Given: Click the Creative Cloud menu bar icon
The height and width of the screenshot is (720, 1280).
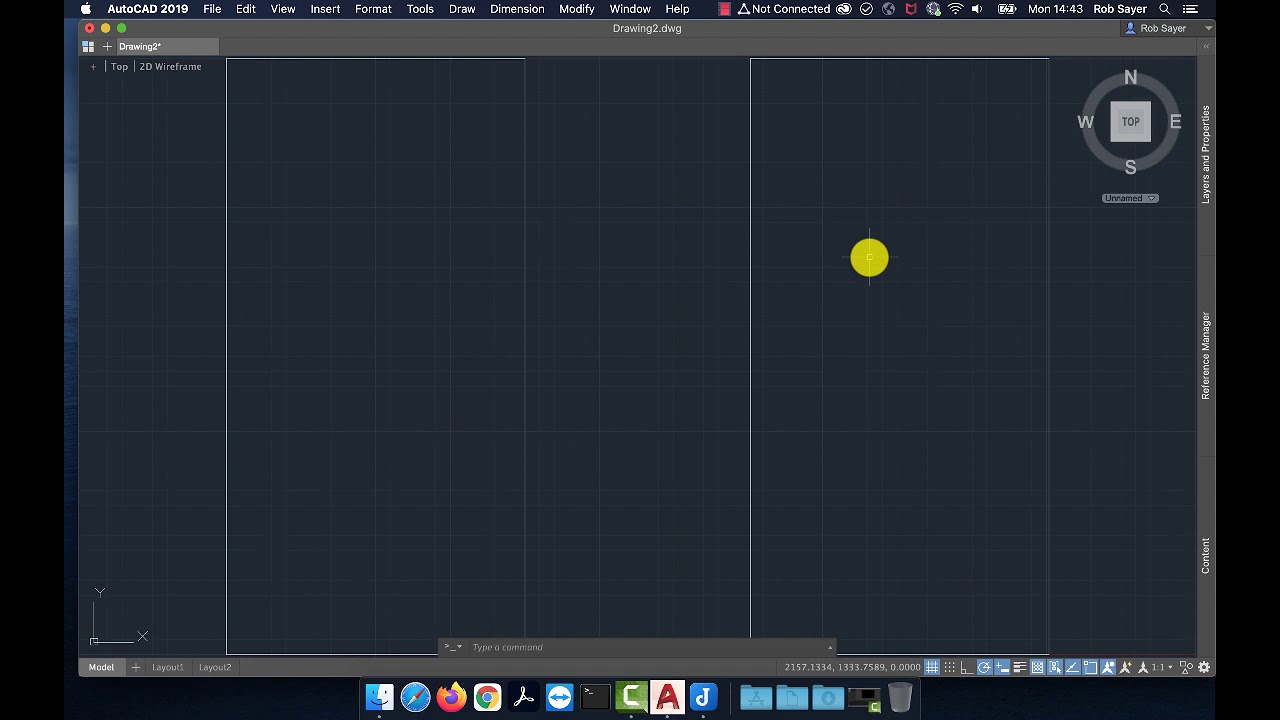Looking at the screenshot, I should point(844,9).
